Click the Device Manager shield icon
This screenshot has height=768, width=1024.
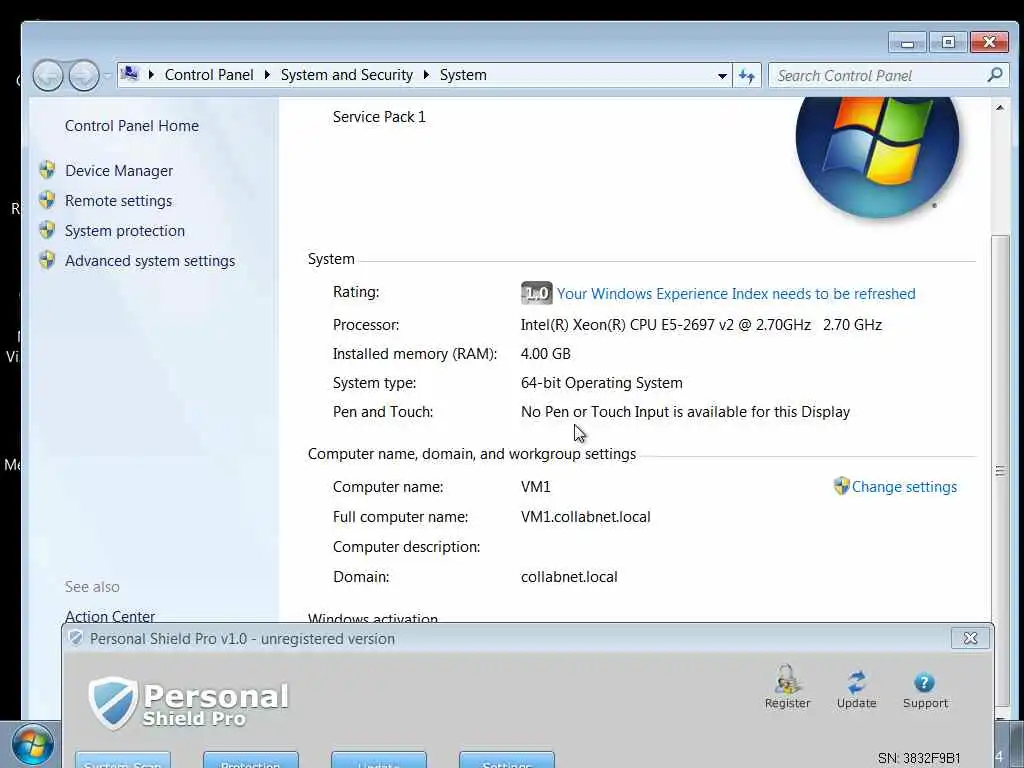[47, 170]
